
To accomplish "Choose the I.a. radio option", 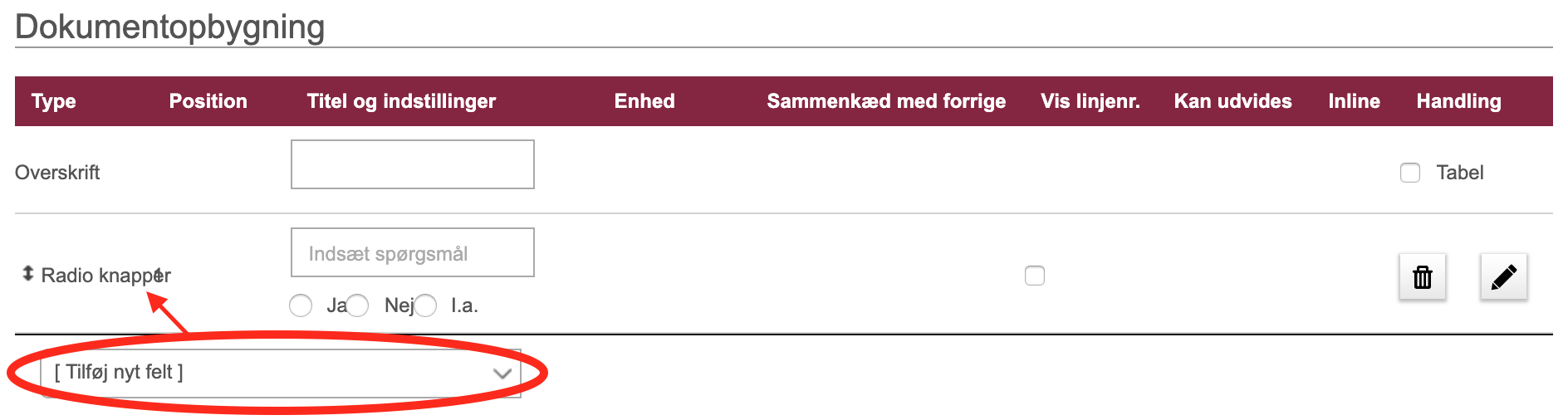I will point(425,305).
